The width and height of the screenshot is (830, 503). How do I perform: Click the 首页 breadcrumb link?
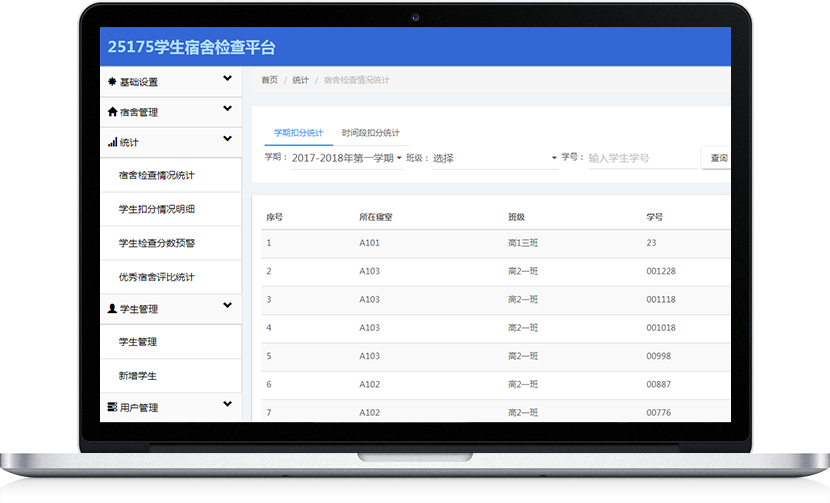point(269,80)
